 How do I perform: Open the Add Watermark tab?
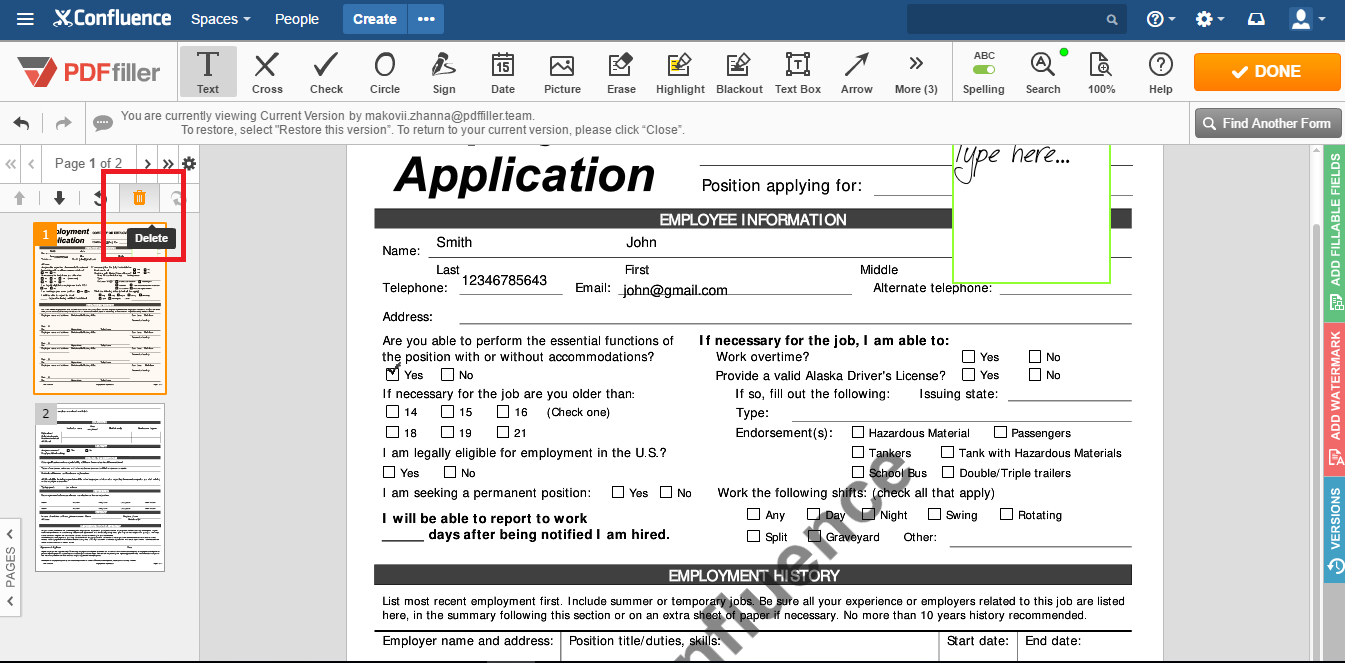1334,399
